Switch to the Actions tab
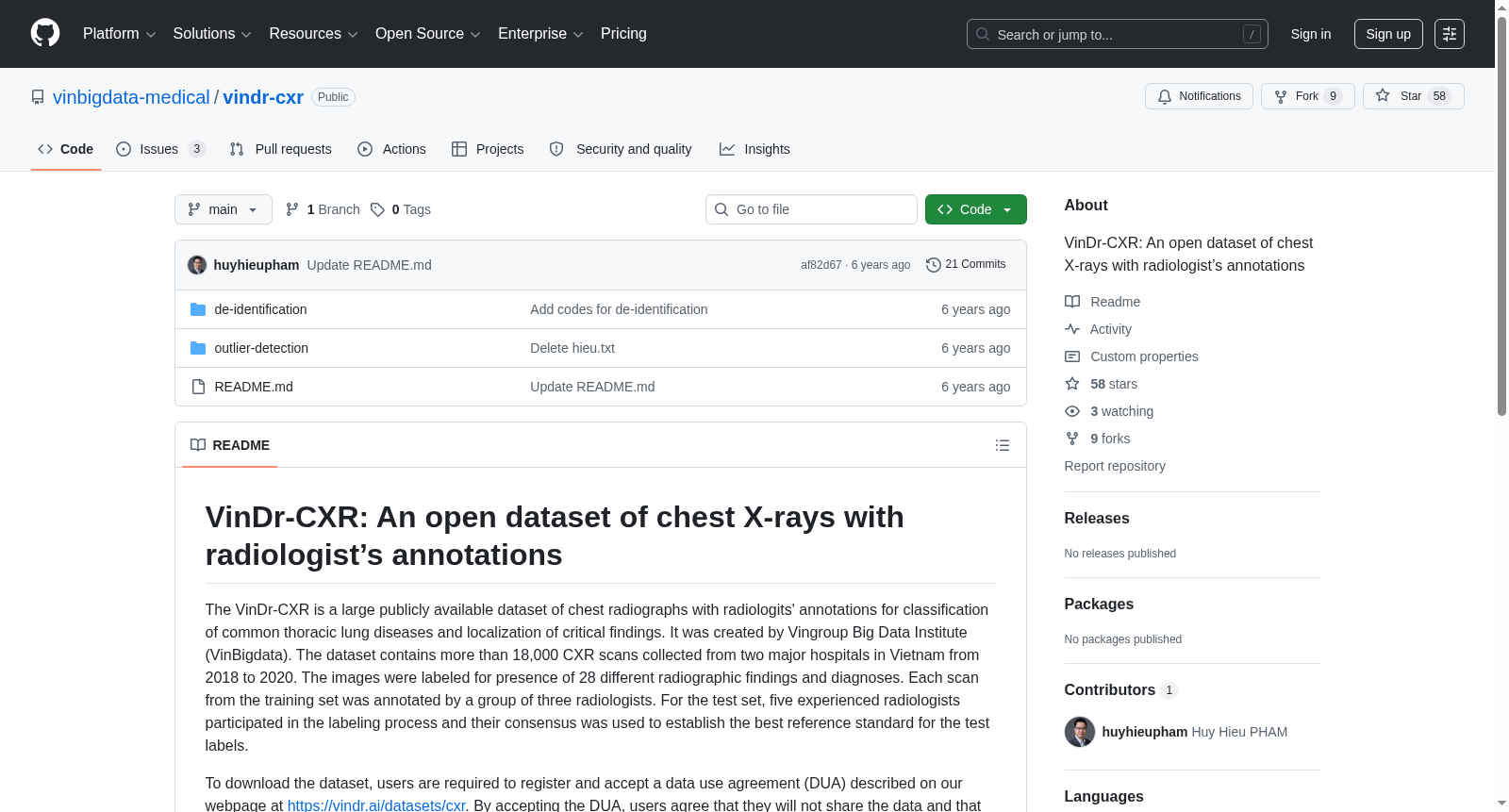 tap(392, 149)
